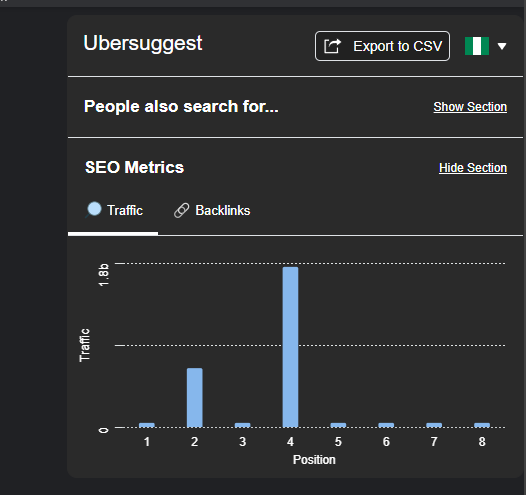Click the traffic bar for position 2
The image size is (526, 495).
tap(195, 398)
